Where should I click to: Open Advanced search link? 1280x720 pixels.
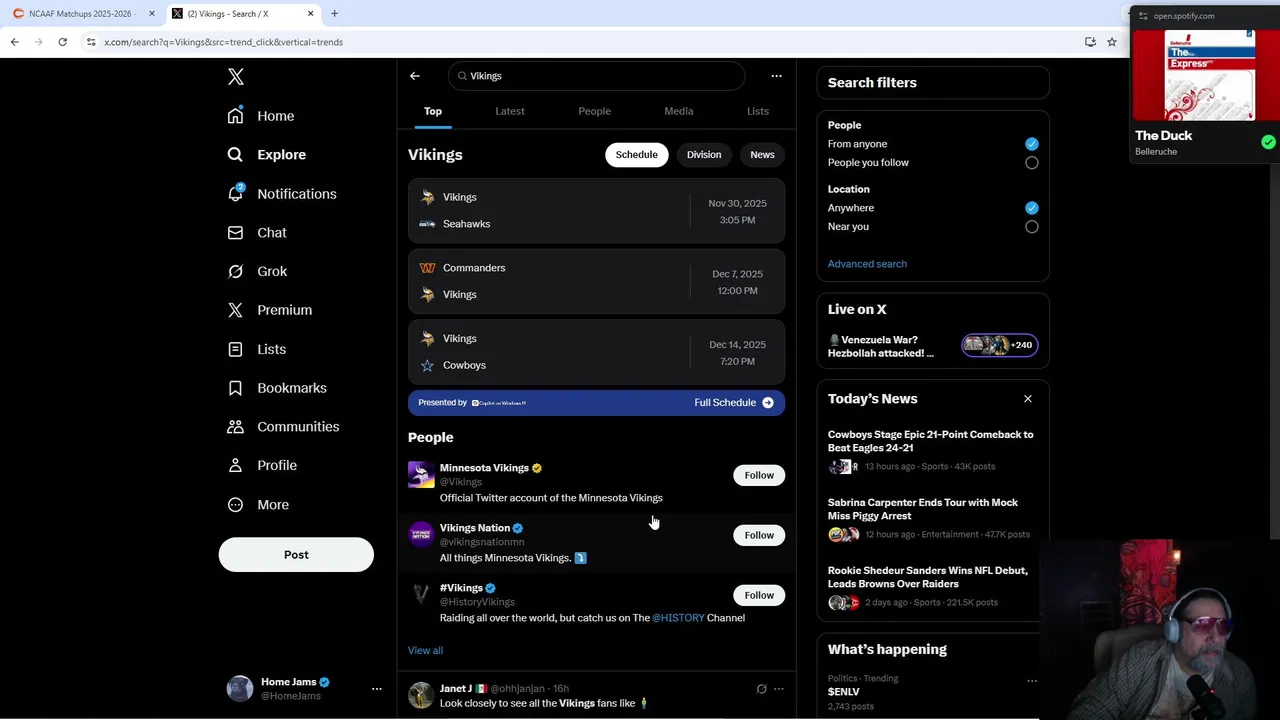pyautogui.click(x=867, y=264)
